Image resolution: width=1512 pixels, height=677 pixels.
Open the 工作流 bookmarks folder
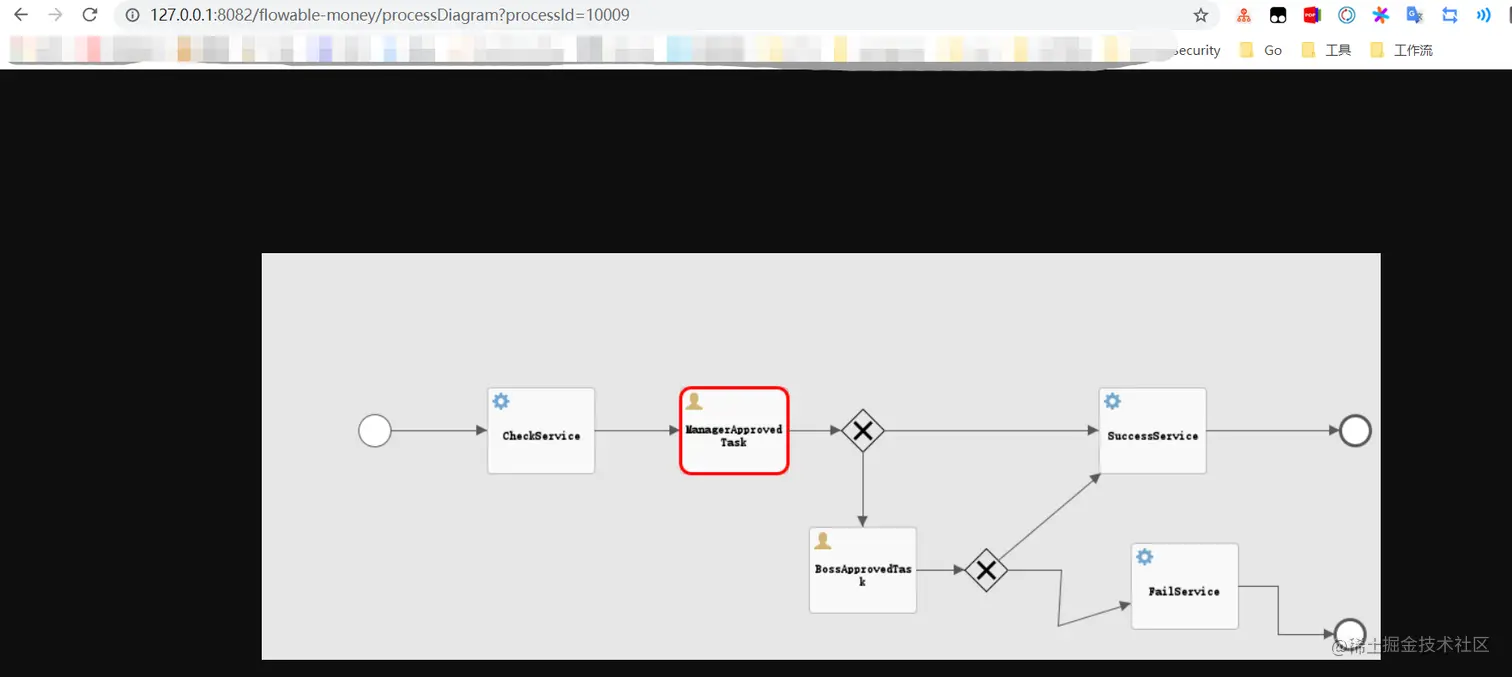tap(1401, 50)
